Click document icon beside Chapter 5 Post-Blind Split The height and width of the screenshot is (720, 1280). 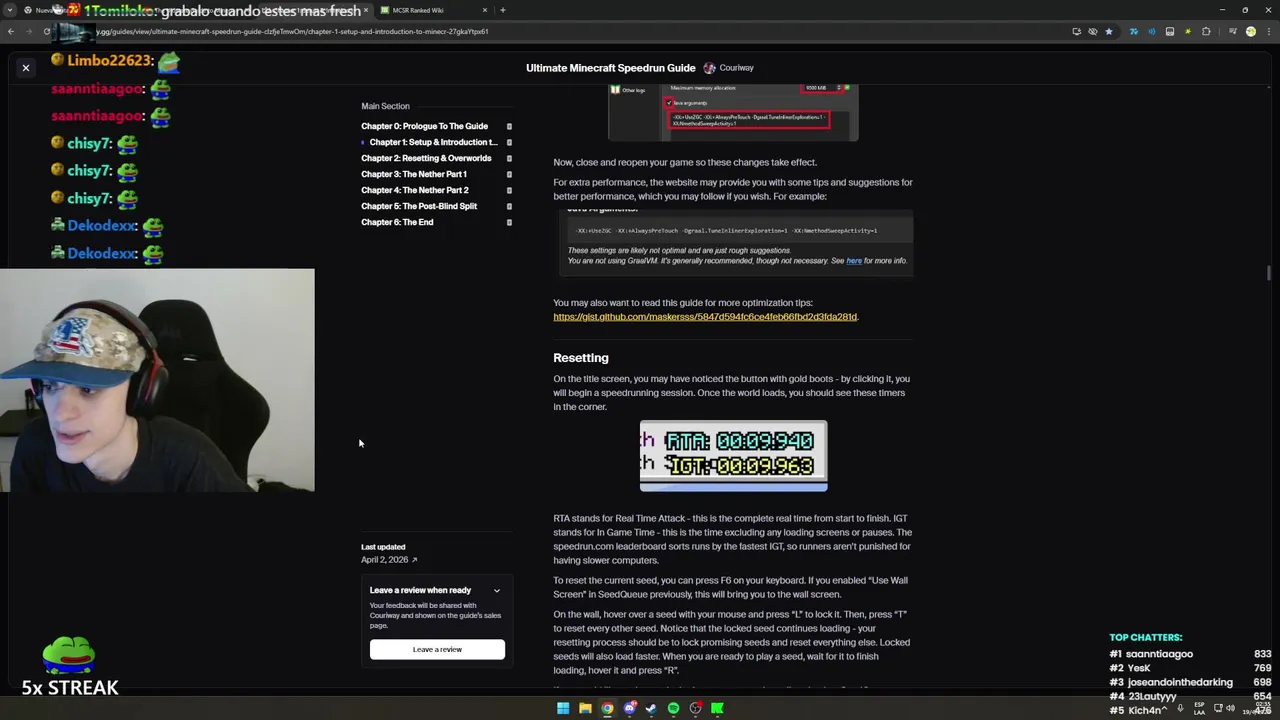(x=509, y=206)
